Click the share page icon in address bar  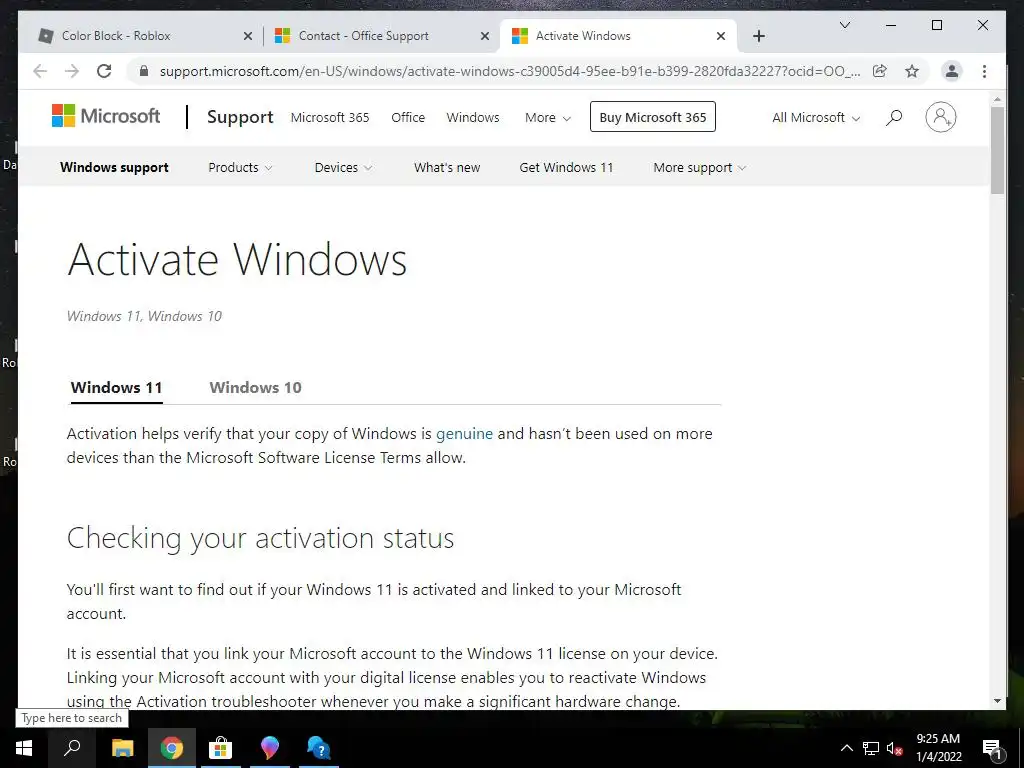point(880,71)
